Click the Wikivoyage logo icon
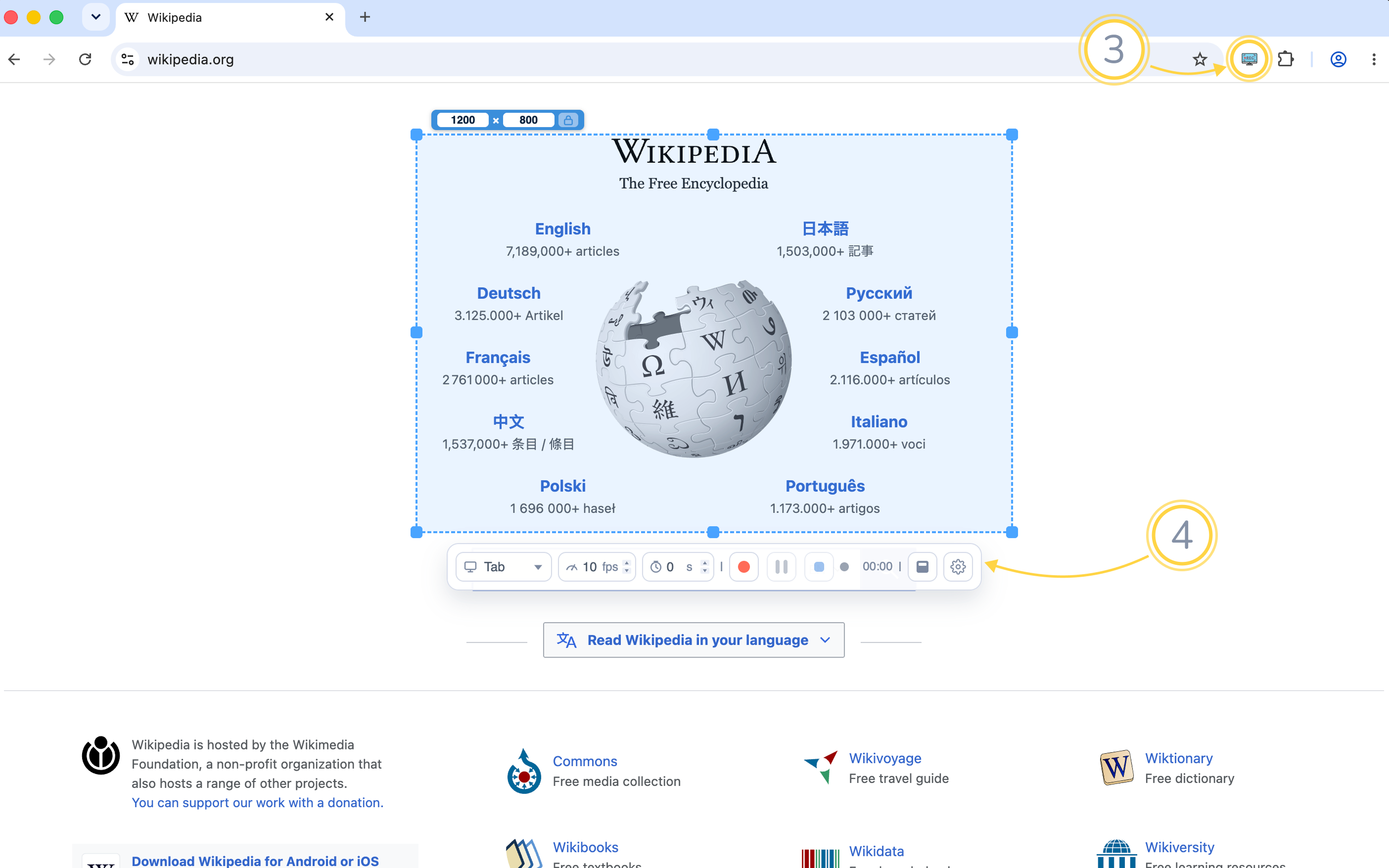Screen dimensions: 1389x868 point(821,767)
